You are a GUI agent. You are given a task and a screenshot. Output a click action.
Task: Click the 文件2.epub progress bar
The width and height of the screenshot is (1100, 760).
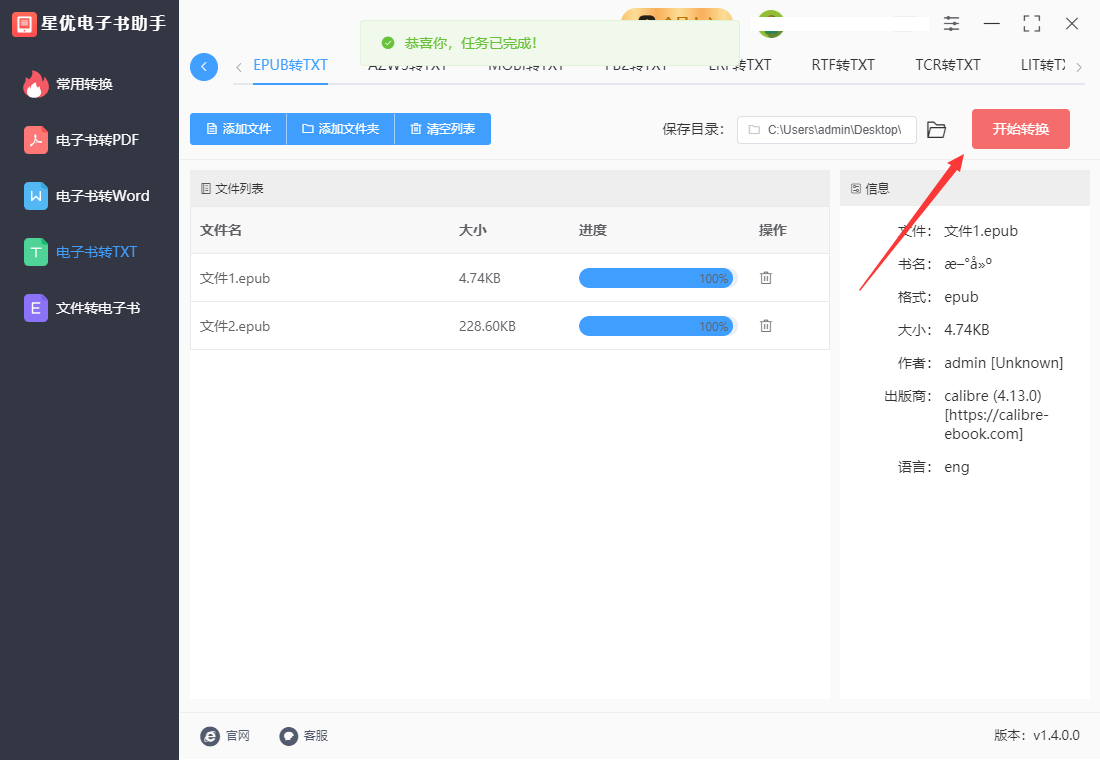coord(657,326)
